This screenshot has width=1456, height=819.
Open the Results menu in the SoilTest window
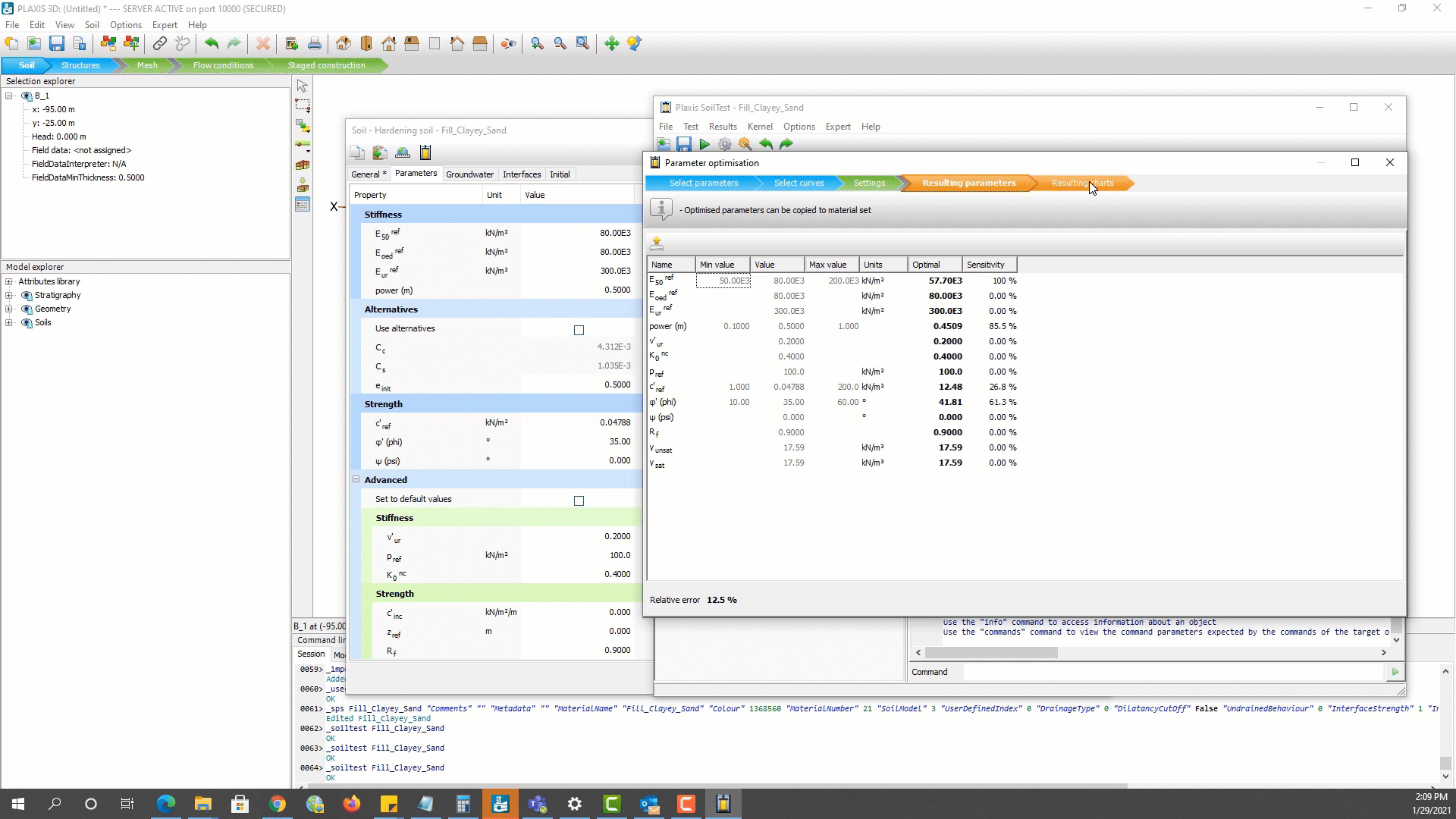point(723,127)
